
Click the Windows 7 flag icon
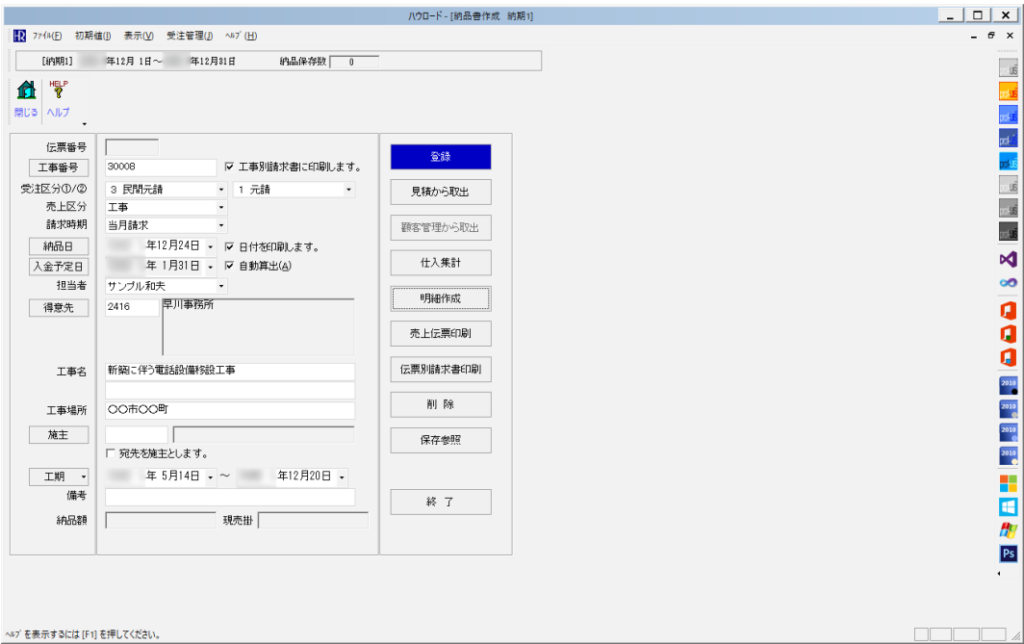1008,529
